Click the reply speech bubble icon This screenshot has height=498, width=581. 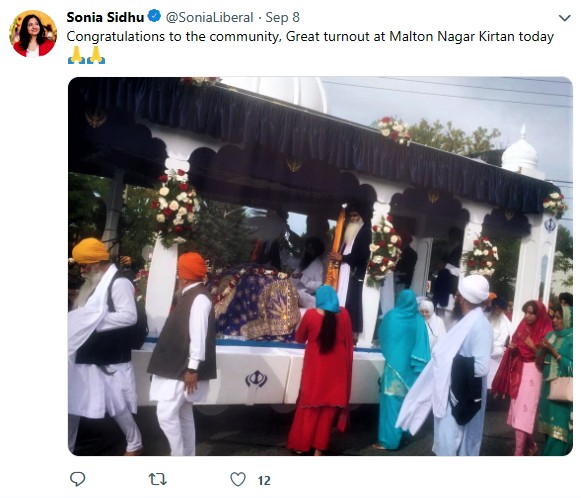tap(78, 479)
